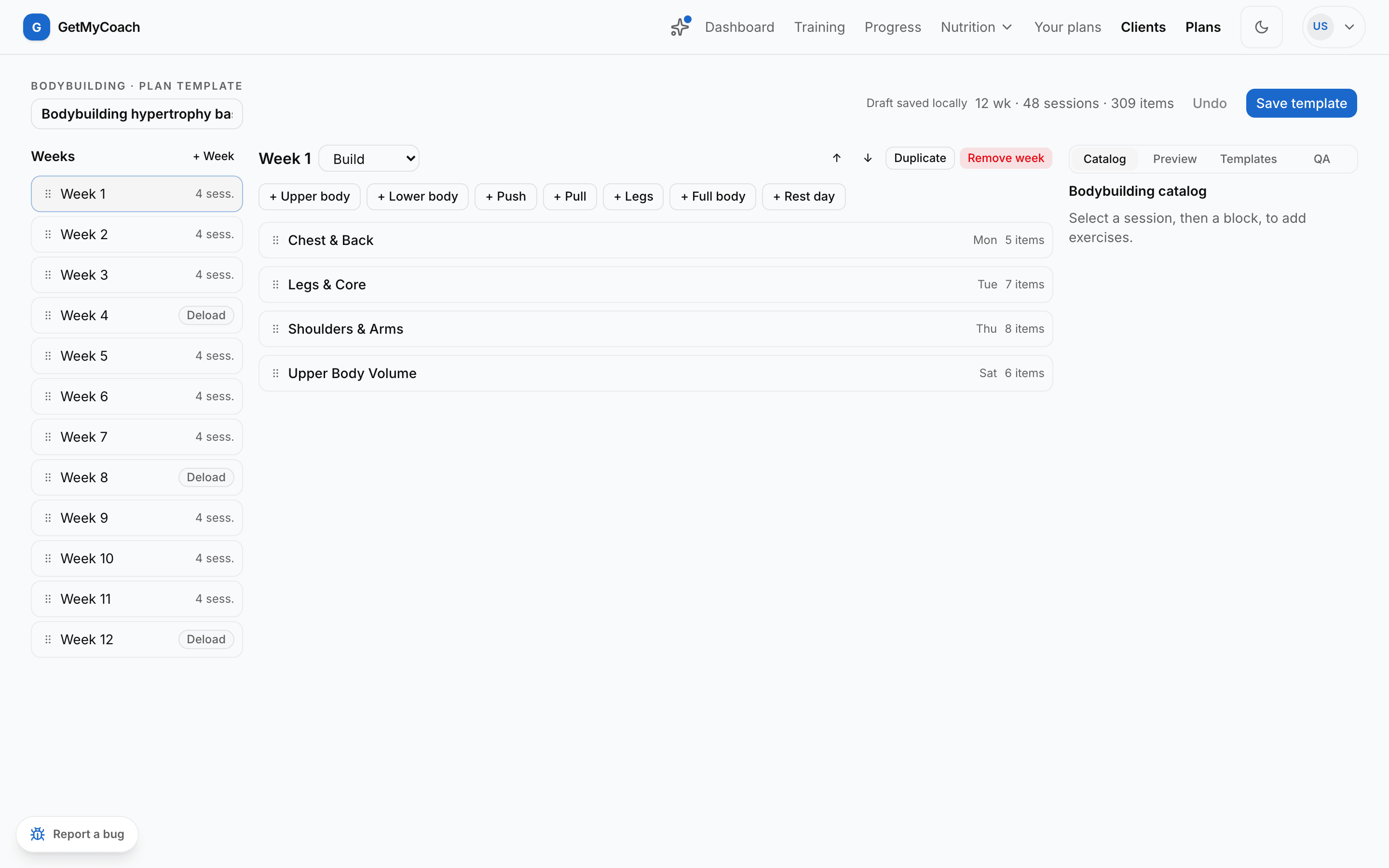Select Week 12 Deload row

click(136, 639)
